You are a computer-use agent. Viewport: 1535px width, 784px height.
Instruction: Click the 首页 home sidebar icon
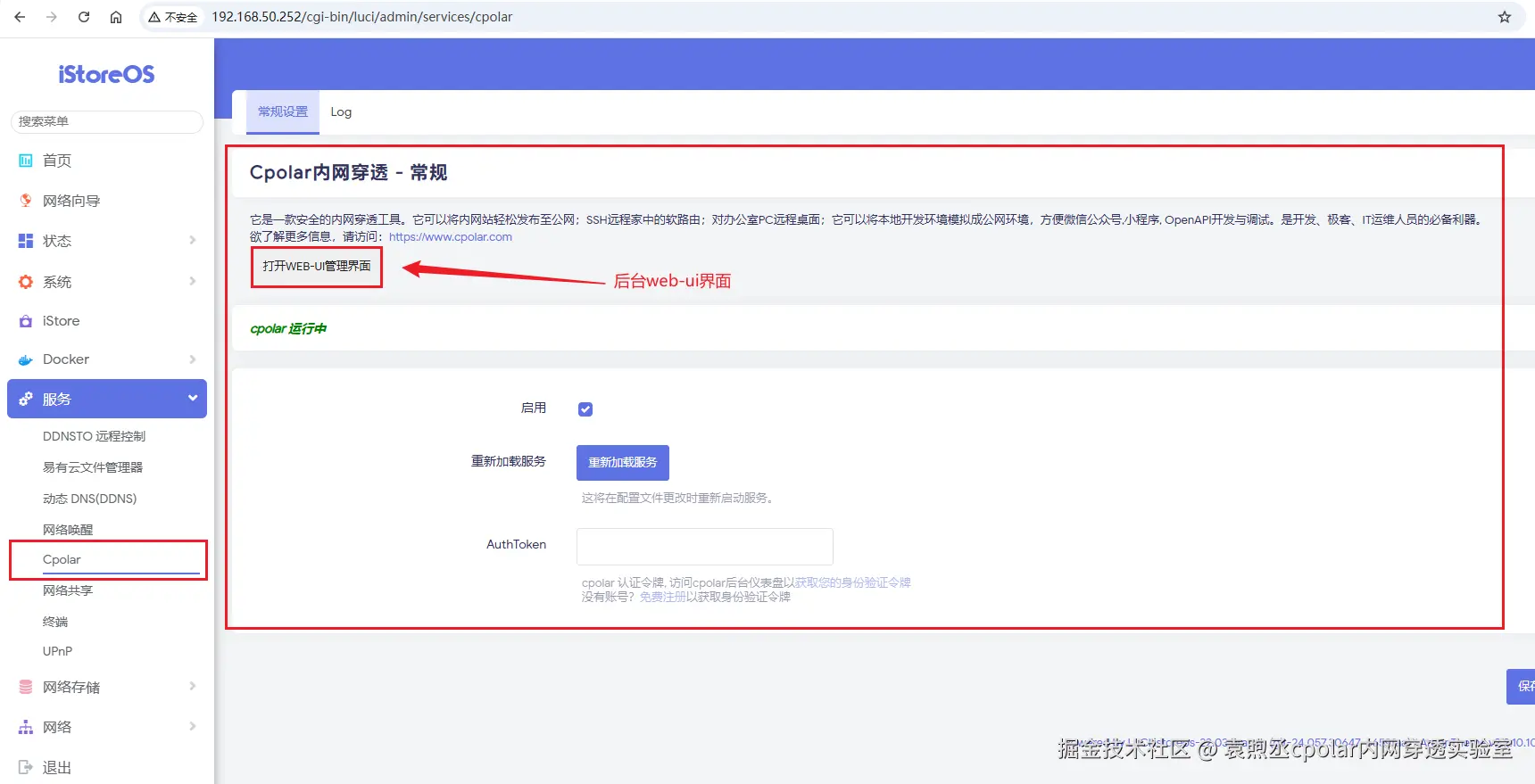(x=26, y=161)
